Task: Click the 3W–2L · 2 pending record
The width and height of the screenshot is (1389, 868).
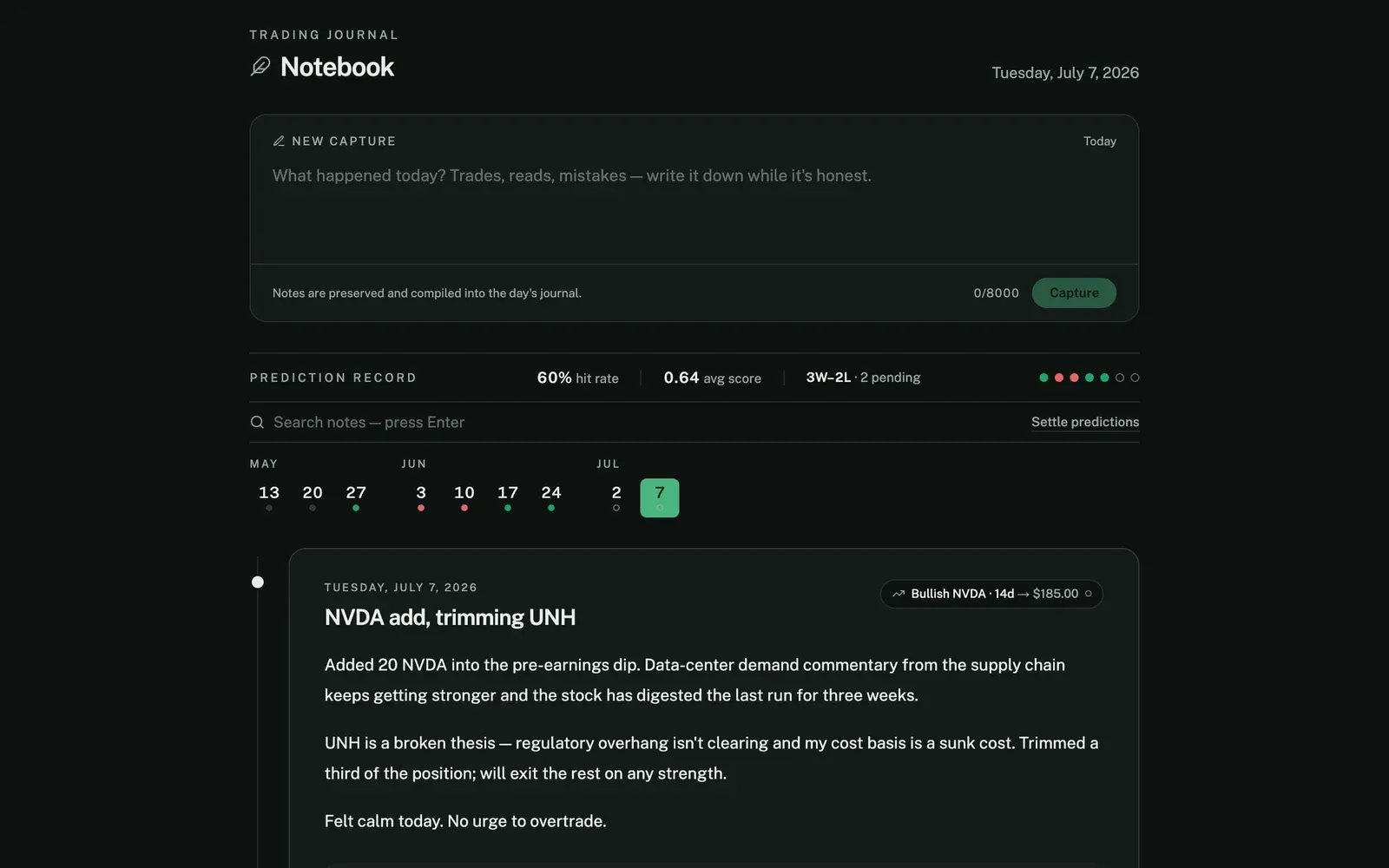Action: [863, 378]
